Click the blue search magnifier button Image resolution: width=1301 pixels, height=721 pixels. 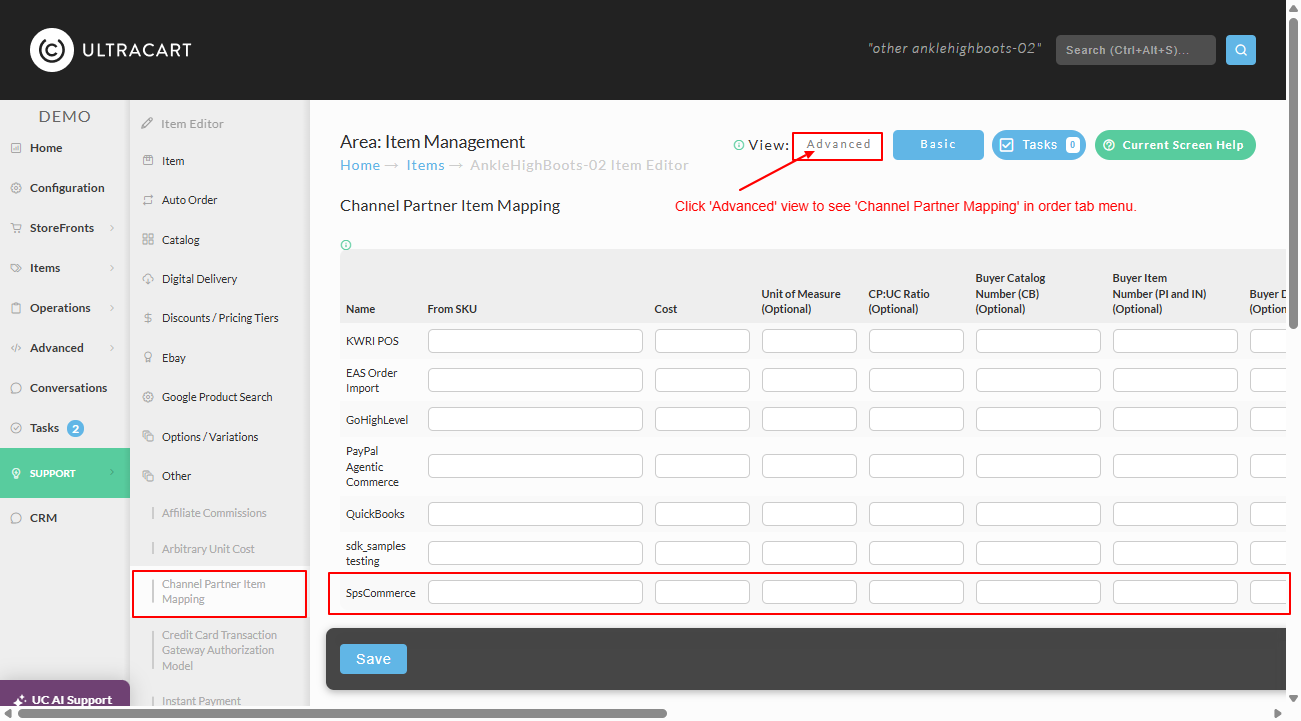click(x=1241, y=50)
